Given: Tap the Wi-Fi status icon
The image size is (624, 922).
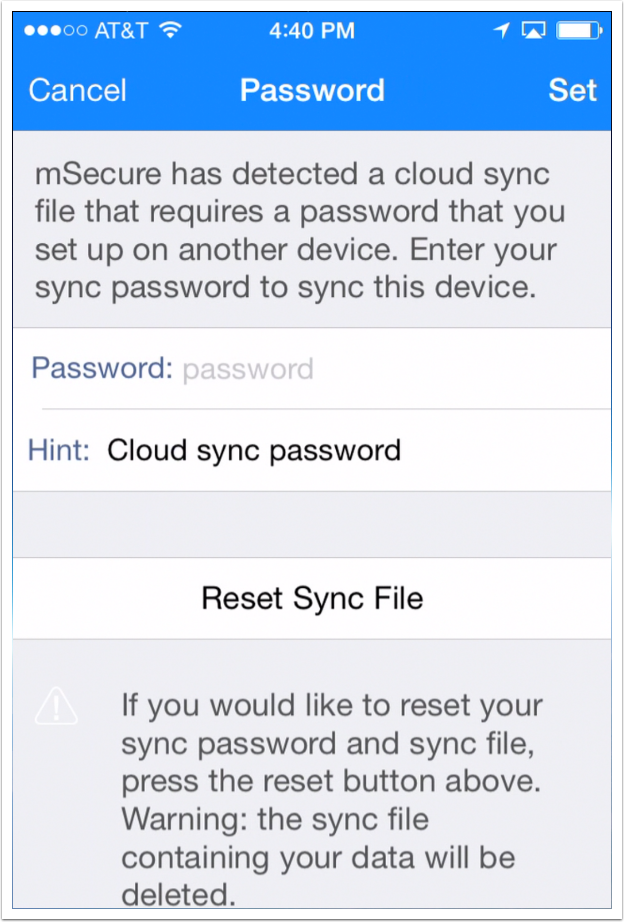Looking at the screenshot, I should click(170, 31).
